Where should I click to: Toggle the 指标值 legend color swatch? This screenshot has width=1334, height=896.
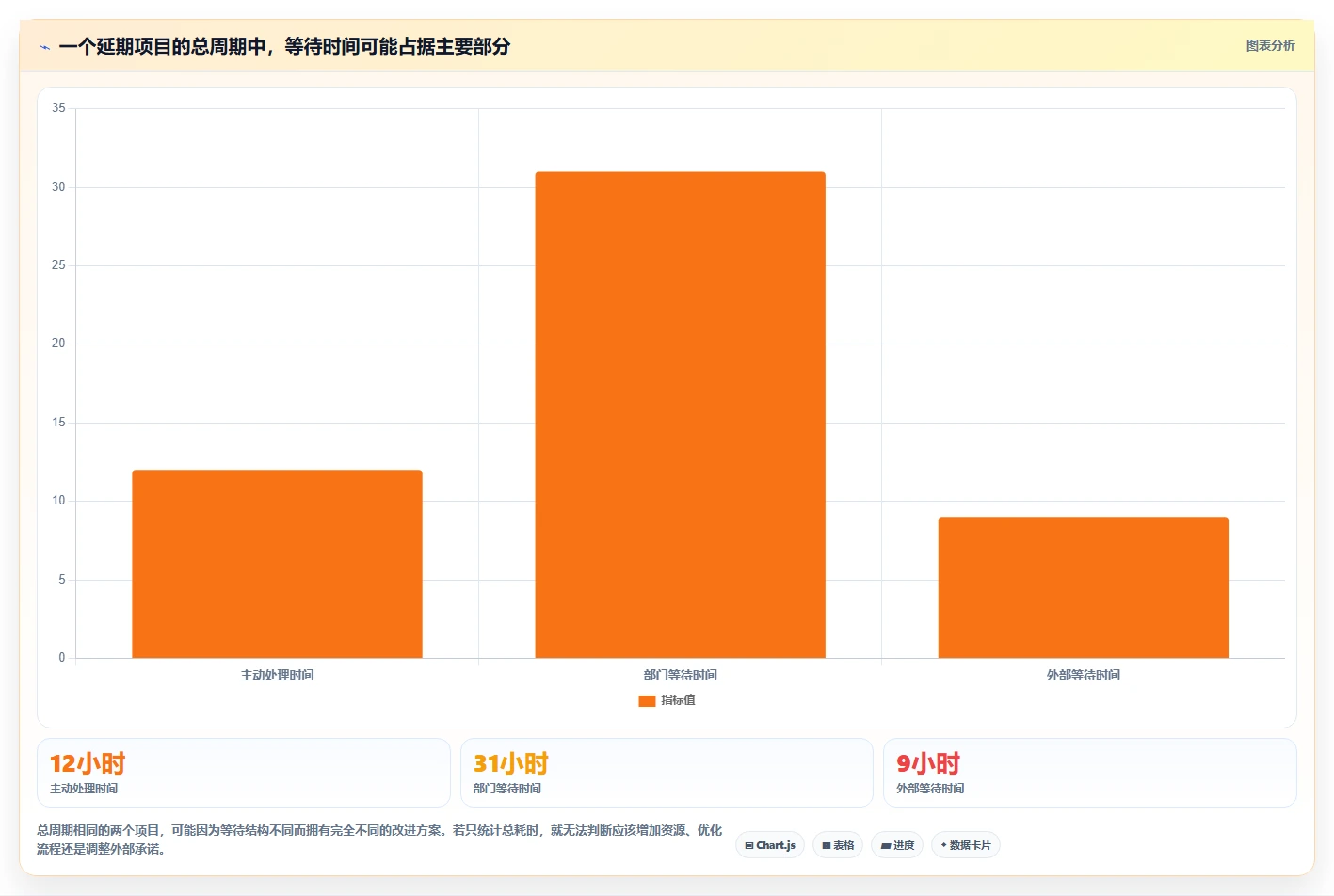pyautogui.click(x=647, y=700)
